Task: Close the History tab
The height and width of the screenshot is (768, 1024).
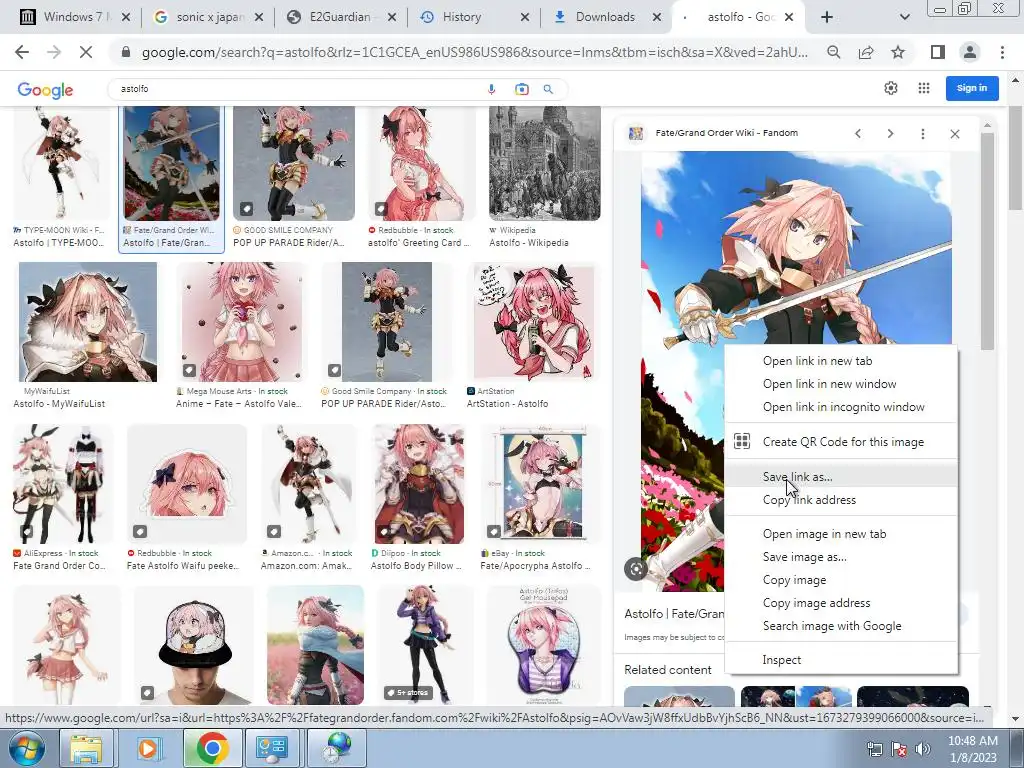Action: pos(524,17)
